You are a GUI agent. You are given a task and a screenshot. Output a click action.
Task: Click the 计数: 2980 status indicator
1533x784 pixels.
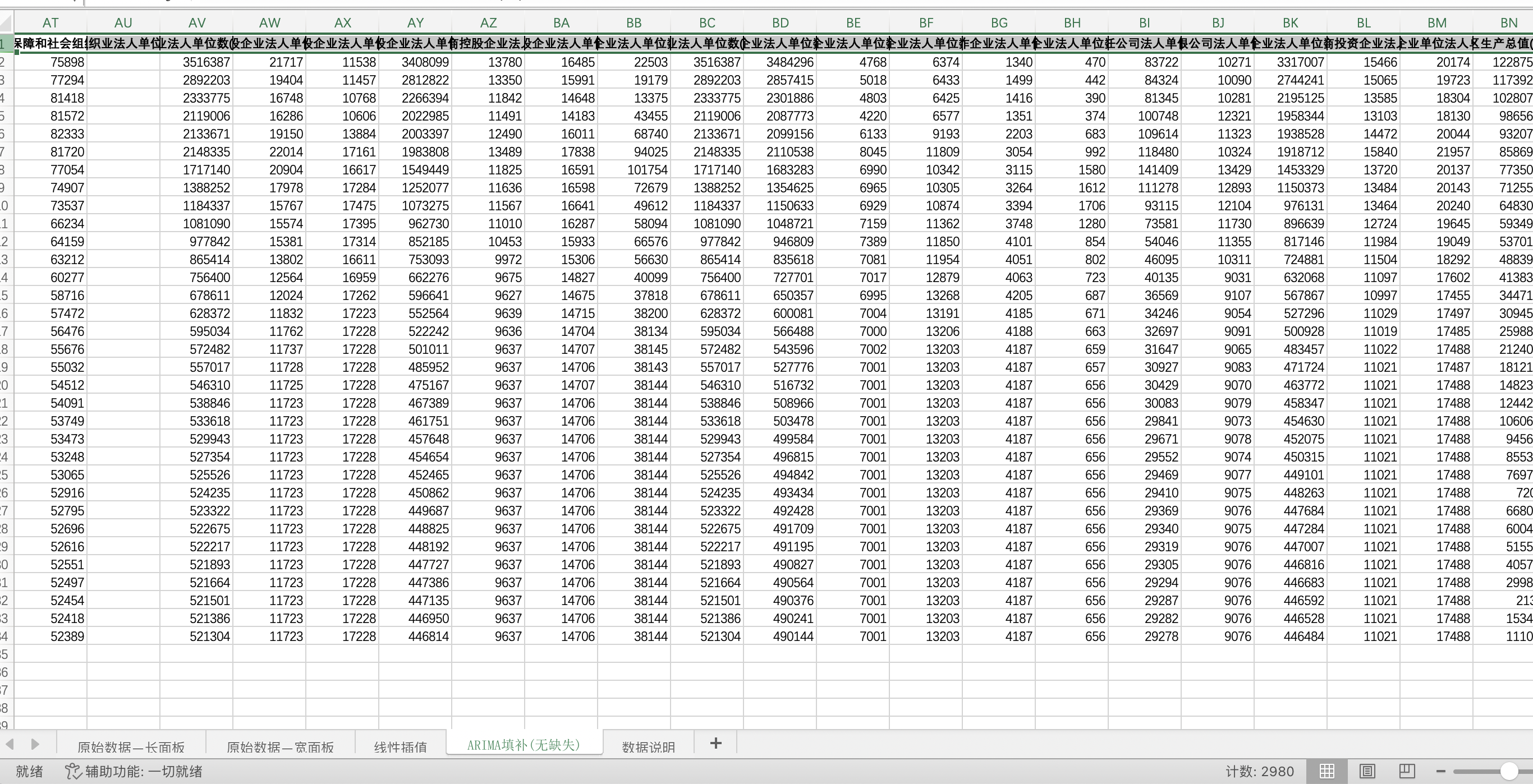click(1260, 772)
